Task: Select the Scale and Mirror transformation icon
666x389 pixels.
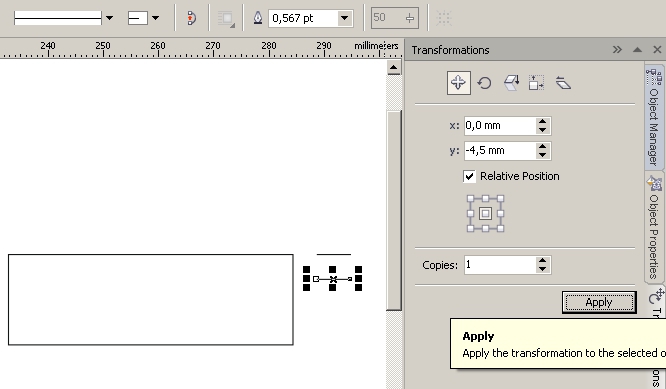Action: click(x=511, y=83)
